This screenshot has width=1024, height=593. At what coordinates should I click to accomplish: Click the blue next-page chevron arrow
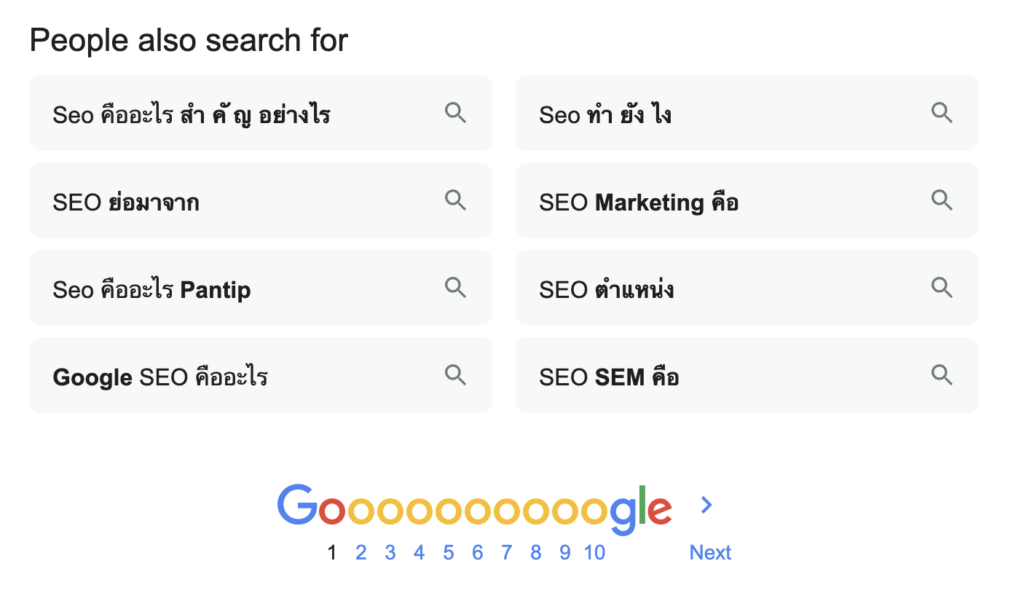click(x=706, y=505)
